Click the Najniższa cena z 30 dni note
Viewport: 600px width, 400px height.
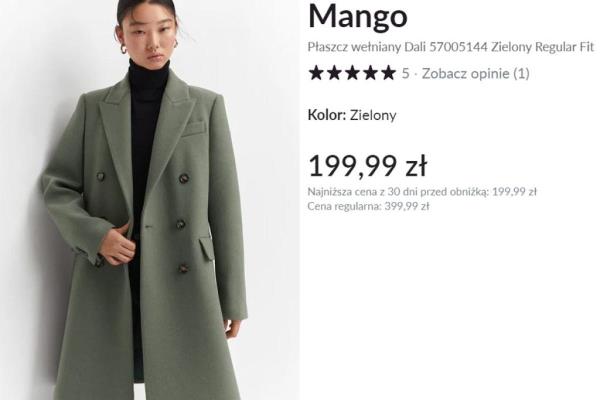(422, 191)
